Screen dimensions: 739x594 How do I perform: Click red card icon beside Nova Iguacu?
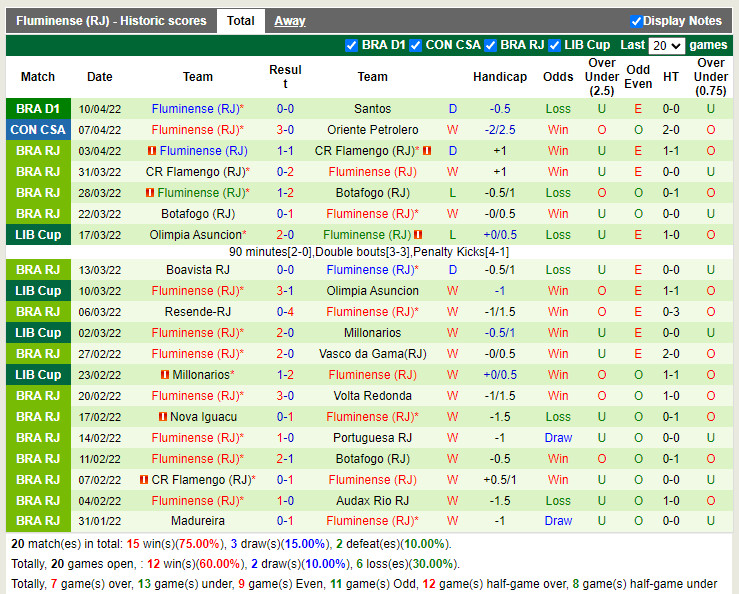point(163,417)
